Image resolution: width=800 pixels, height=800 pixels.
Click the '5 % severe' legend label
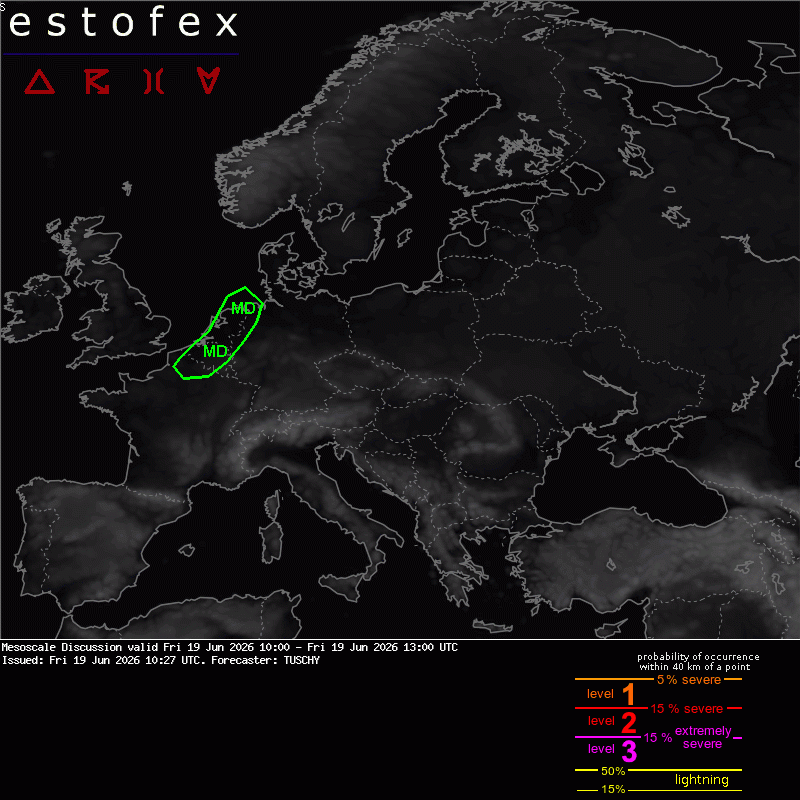pos(689,680)
